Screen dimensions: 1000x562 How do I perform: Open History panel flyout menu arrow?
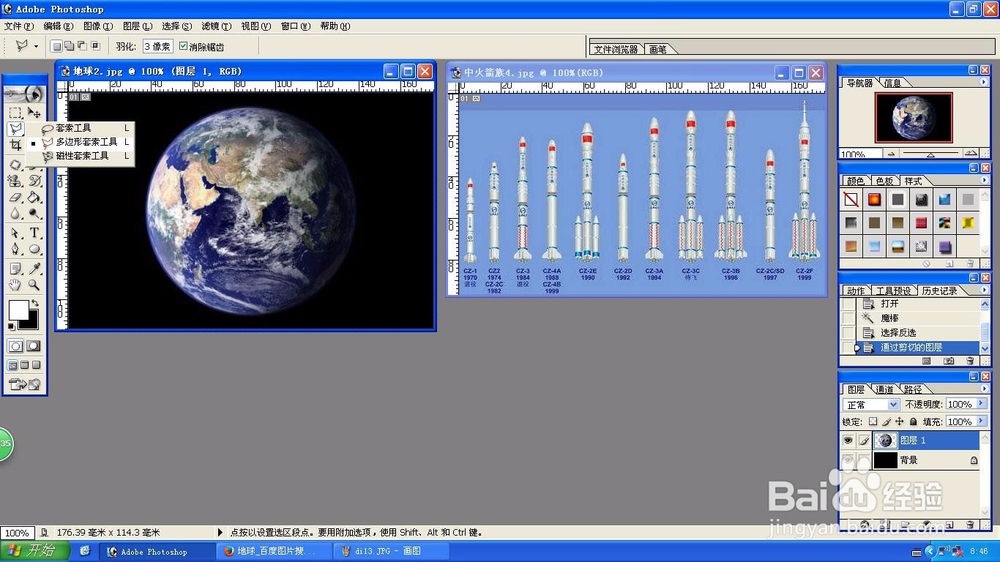click(983, 290)
